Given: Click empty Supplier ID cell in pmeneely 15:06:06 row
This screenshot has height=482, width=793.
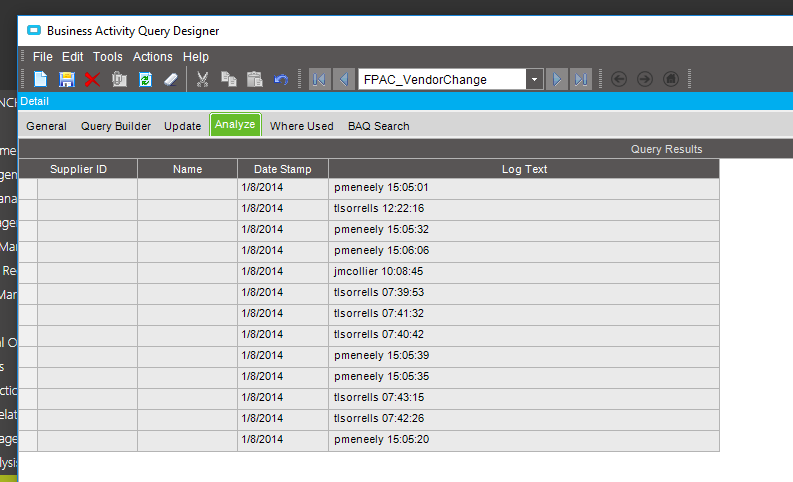Looking at the screenshot, I should coord(87,250).
